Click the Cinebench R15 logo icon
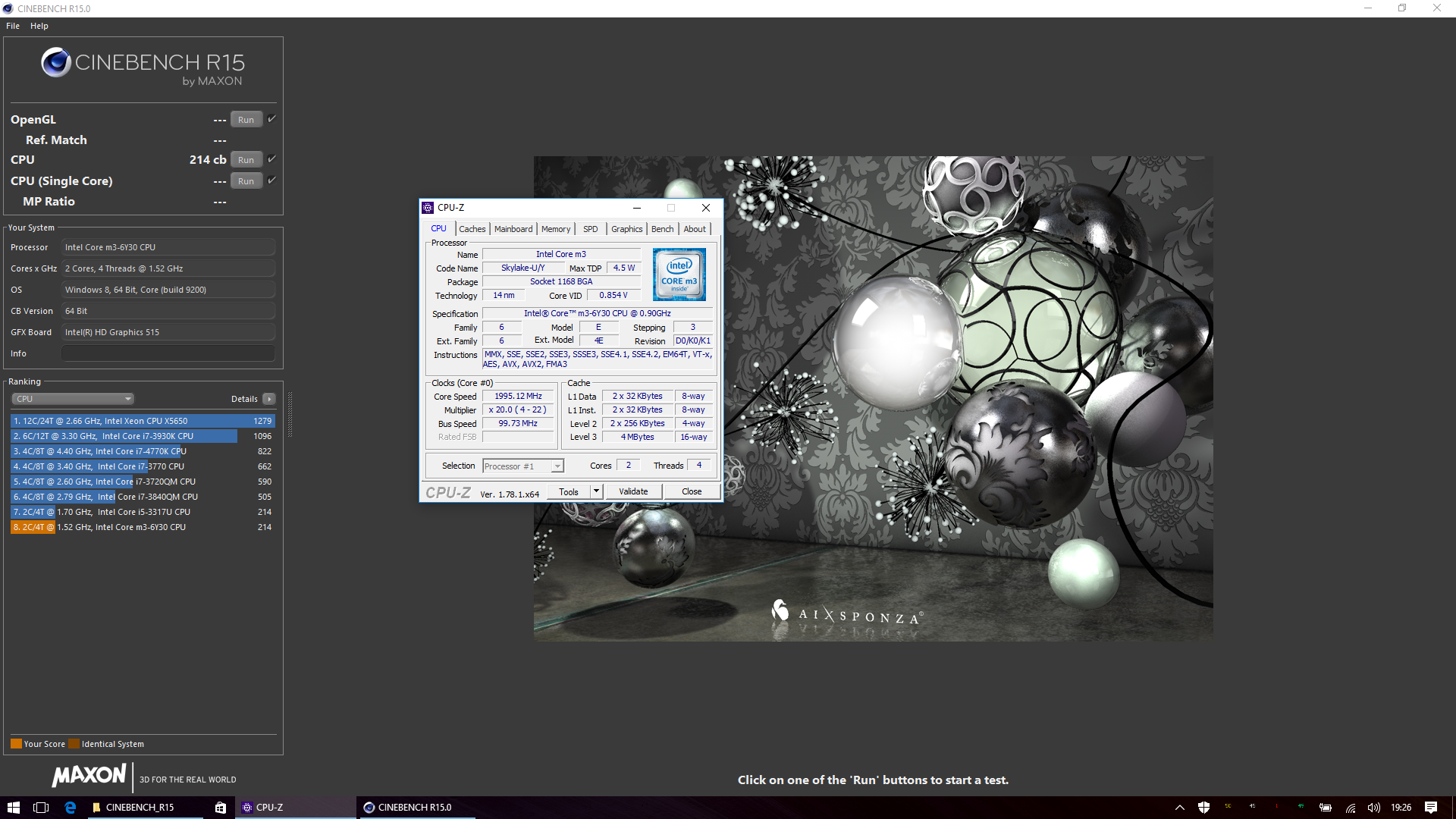 56,62
